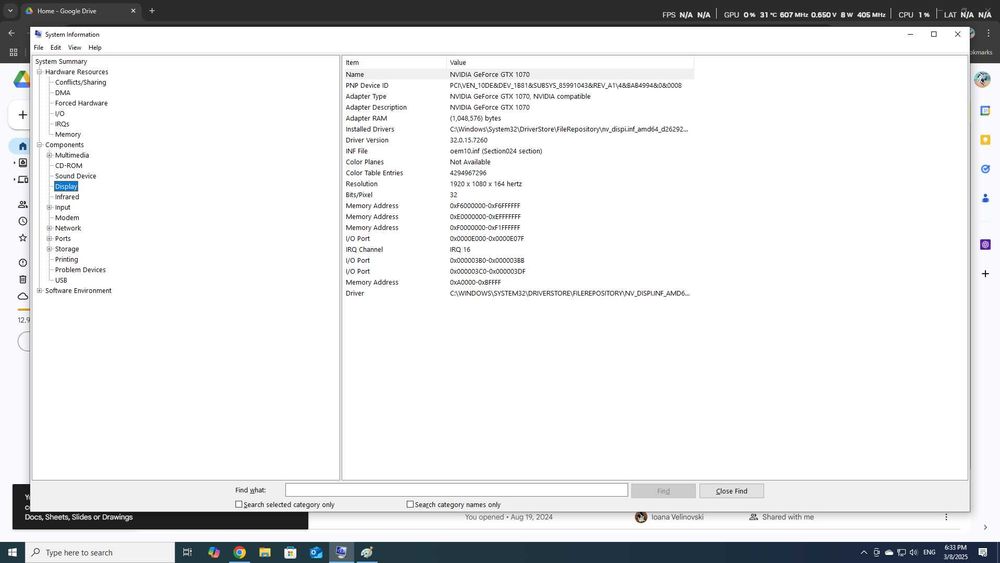
Task: Switch to Chrome on the taskbar
Action: [239, 552]
